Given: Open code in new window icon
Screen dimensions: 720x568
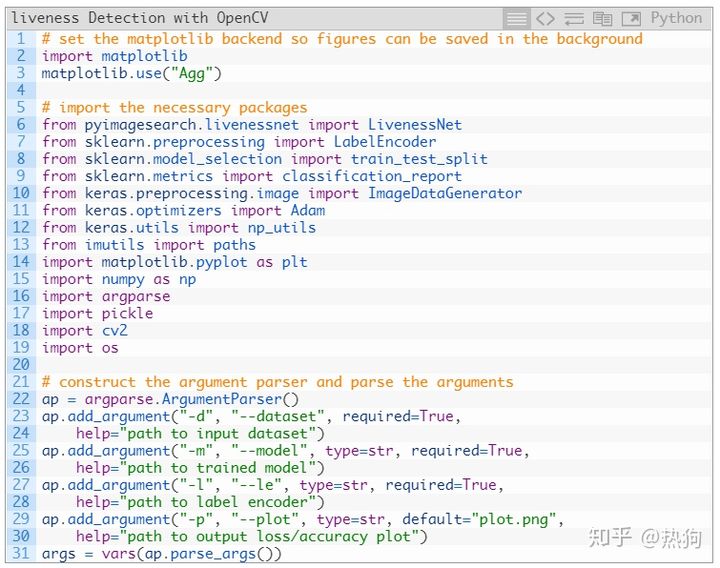Looking at the screenshot, I should pyautogui.click(x=631, y=19).
